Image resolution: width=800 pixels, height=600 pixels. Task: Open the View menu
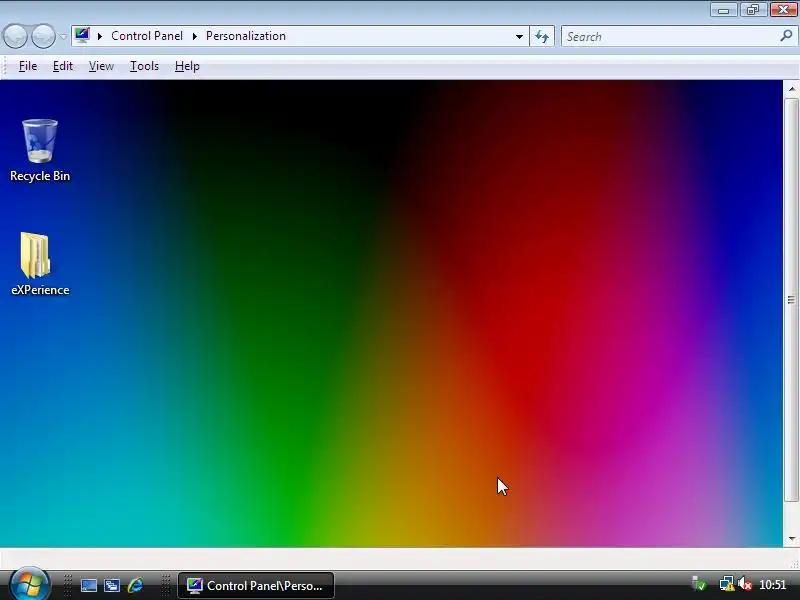point(101,66)
